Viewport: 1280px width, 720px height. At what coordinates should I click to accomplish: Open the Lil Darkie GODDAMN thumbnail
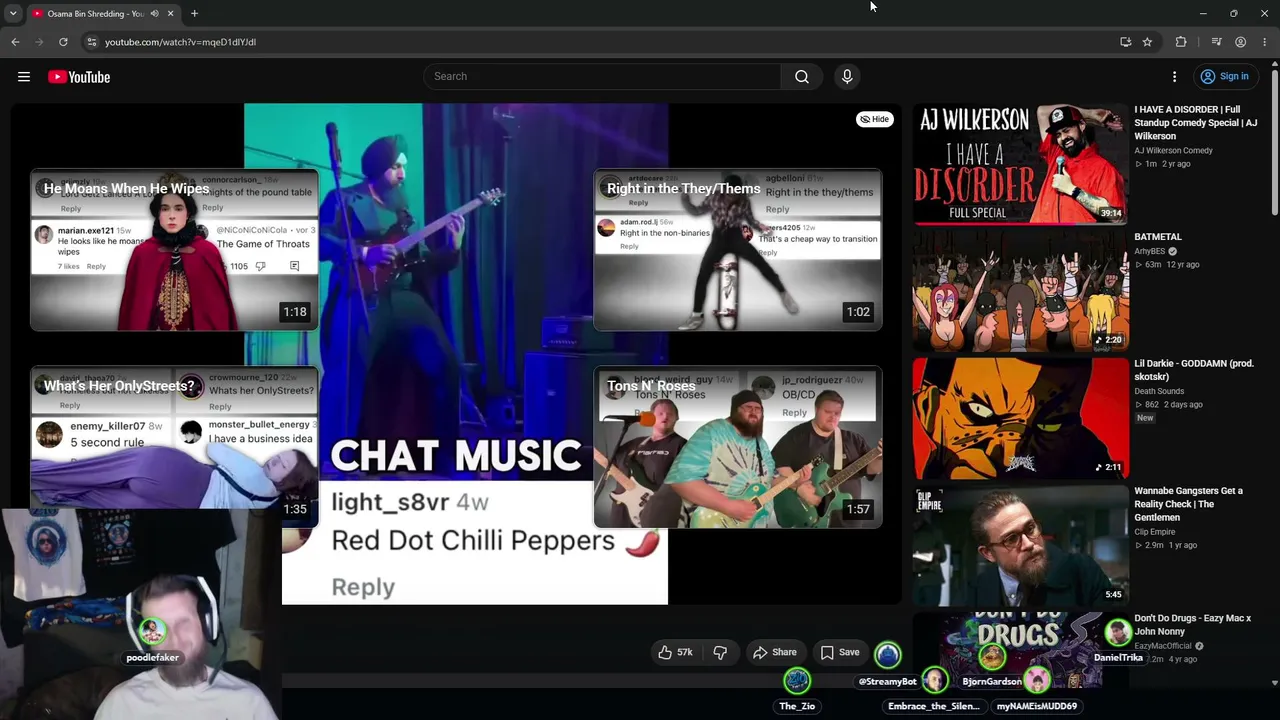(x=1020, y=417)
